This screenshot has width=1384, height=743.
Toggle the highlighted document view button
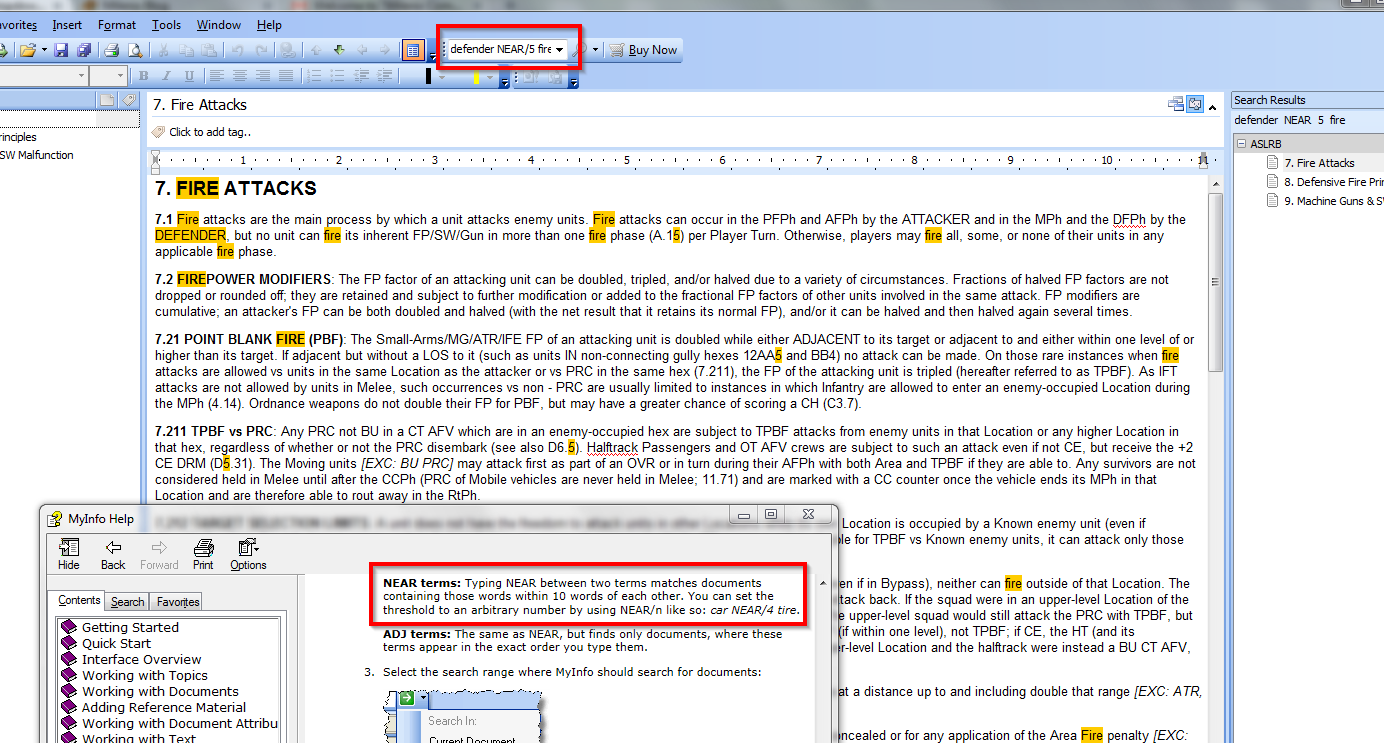[x=412, y=50]
